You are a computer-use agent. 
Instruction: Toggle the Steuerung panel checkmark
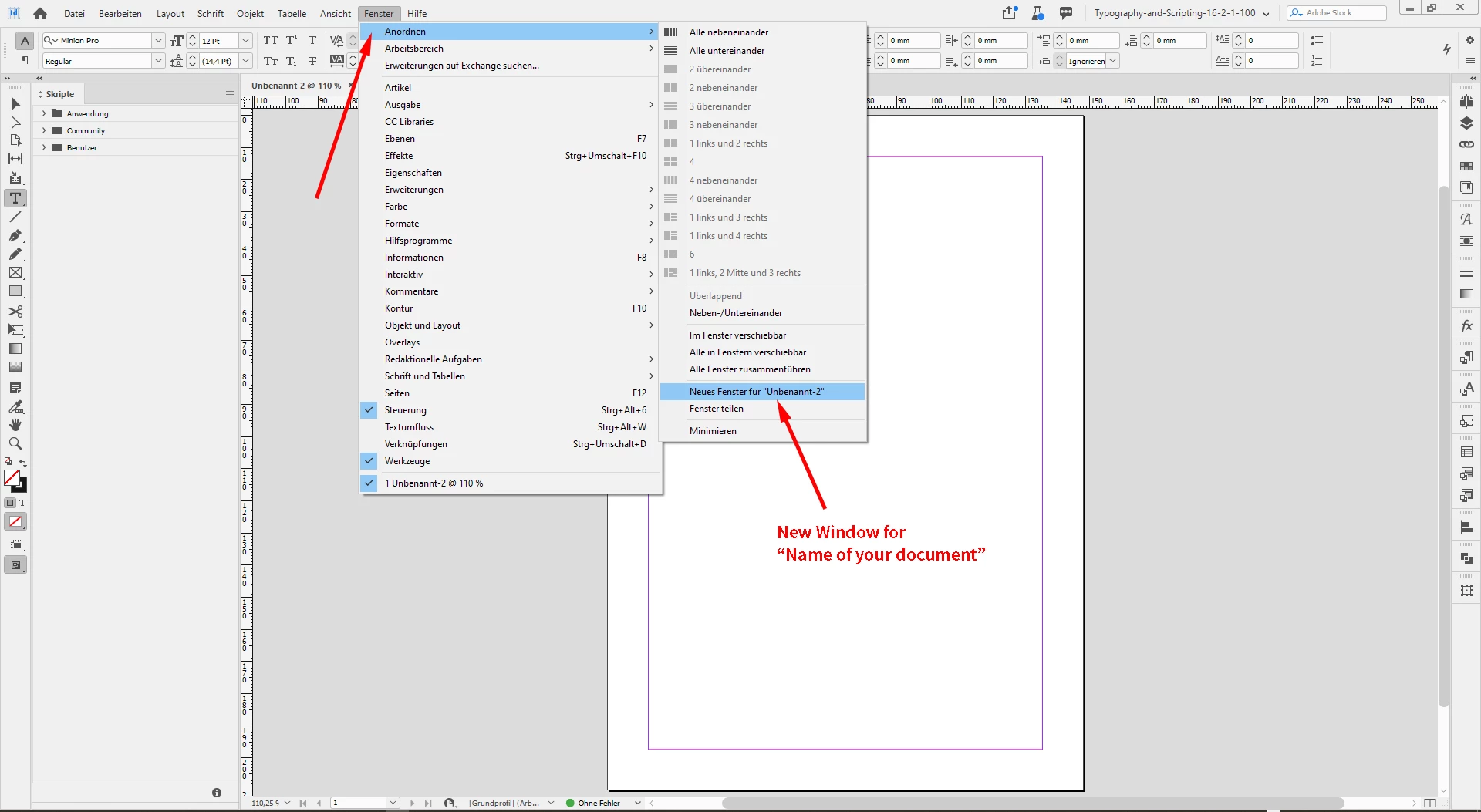click(369, 410)
